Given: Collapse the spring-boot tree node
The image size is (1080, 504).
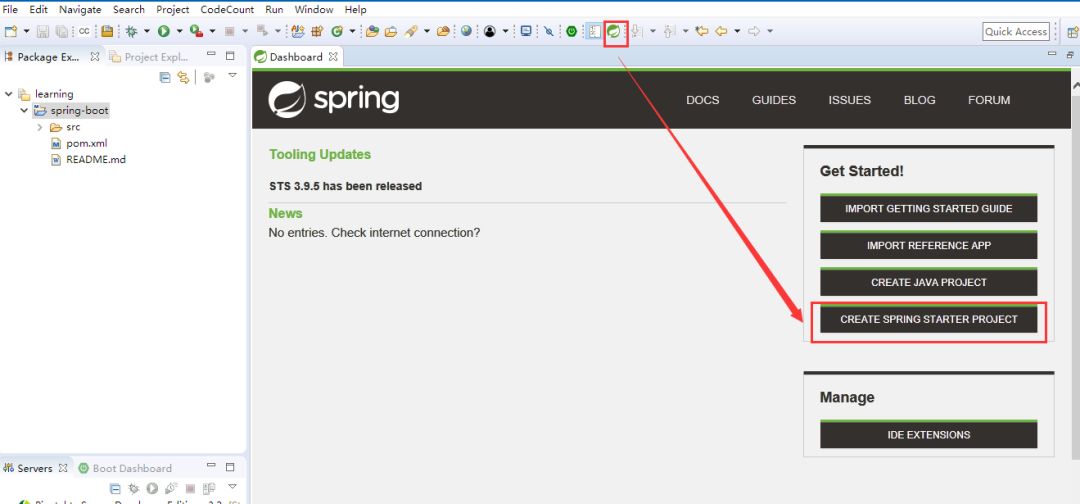Looking at the screenshot, I should tap(24, 110).
